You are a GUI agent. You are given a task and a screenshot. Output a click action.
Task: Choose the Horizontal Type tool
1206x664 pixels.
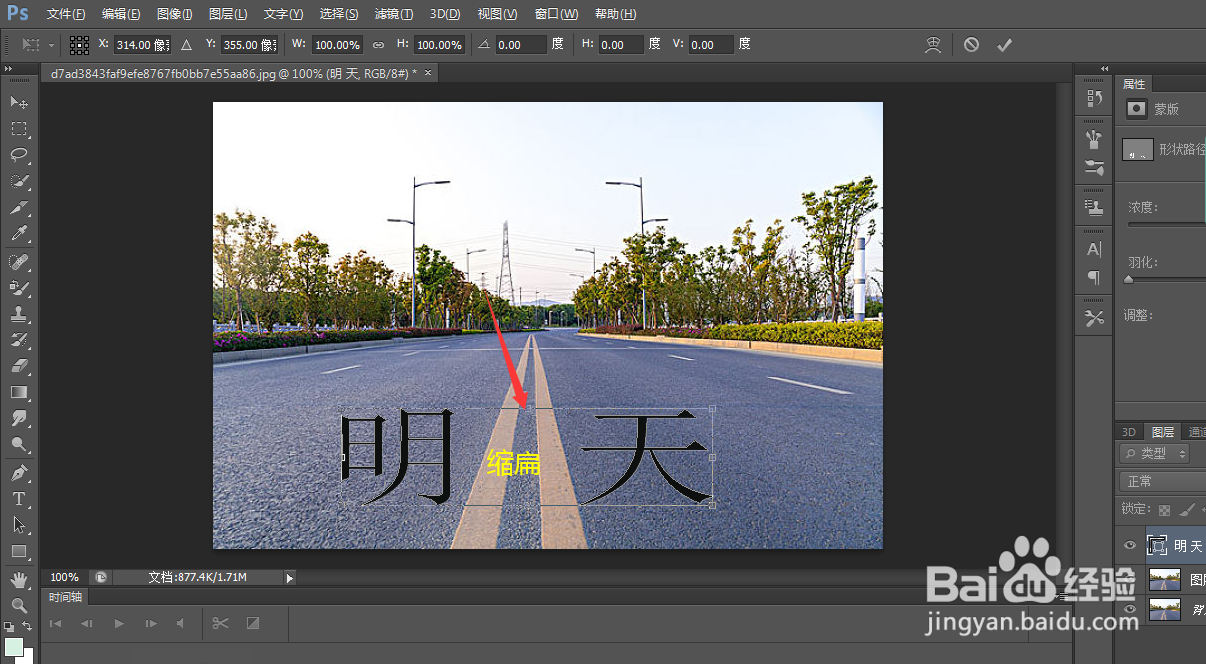[x=18, y=499]
